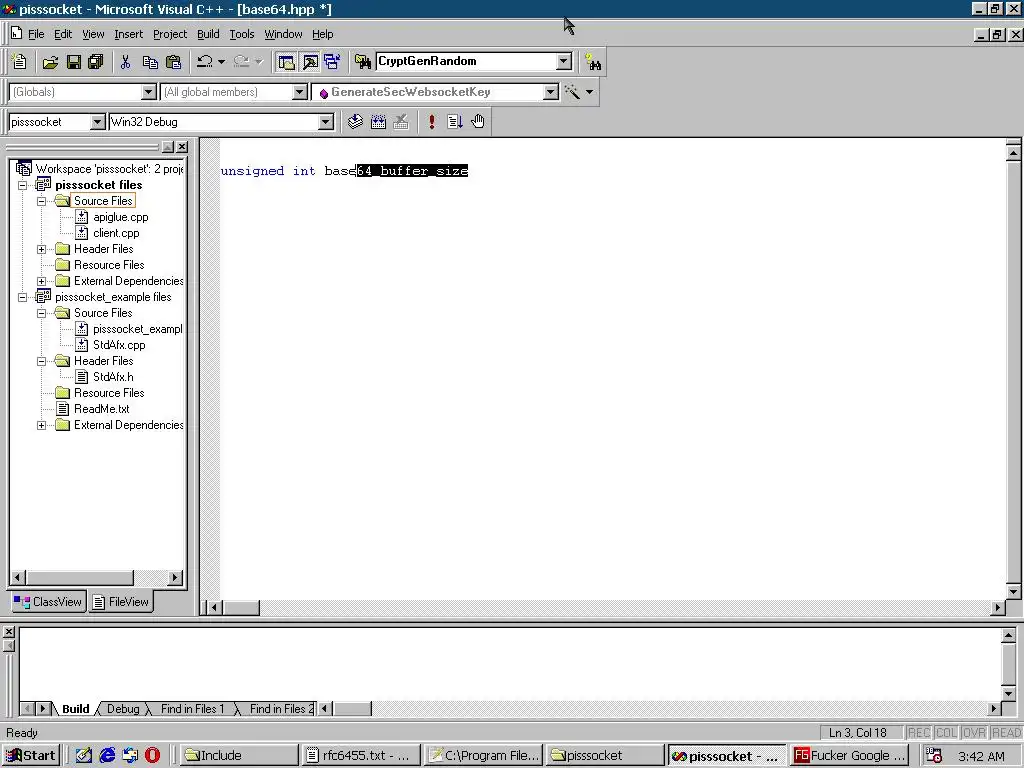1024x768 pixels.
Task: Switch to rfc6455.txt taskbar window
Action: [360, 756]
